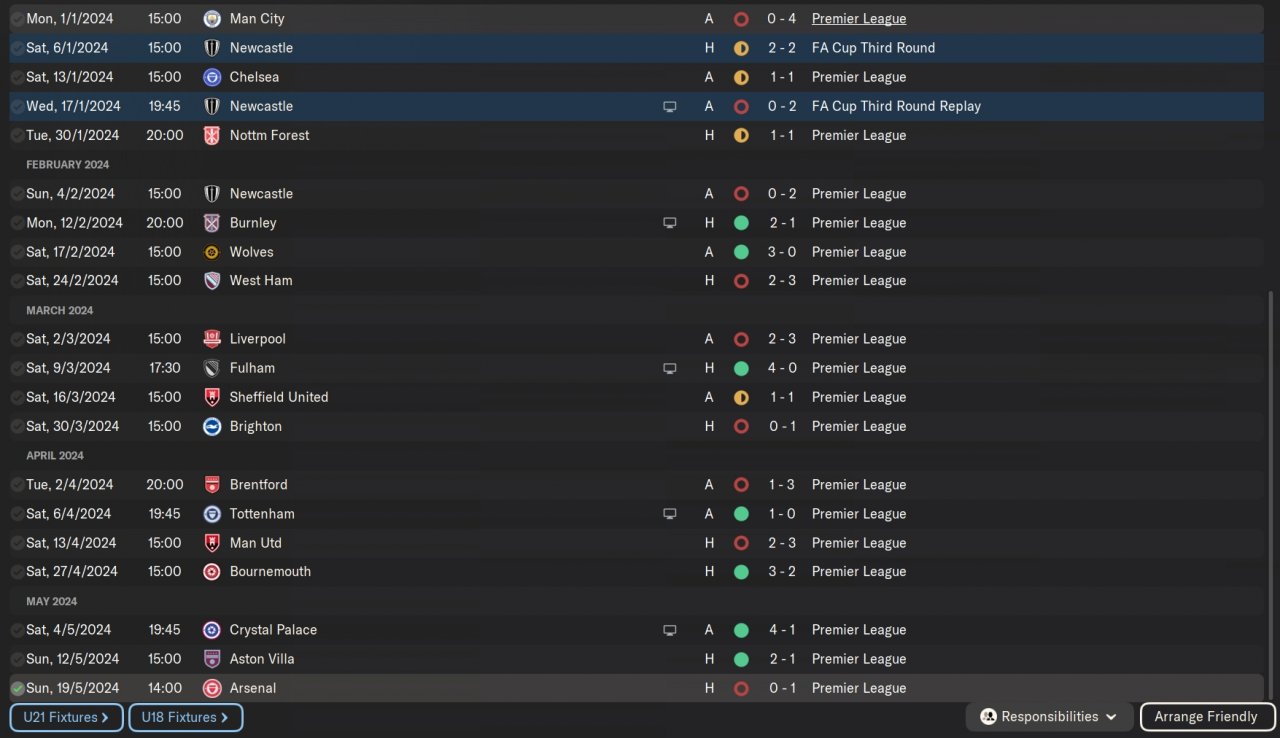Open the Responsibilities dropdown
The height and width of the screenshot is (738, 1280).
point(1049,717)
